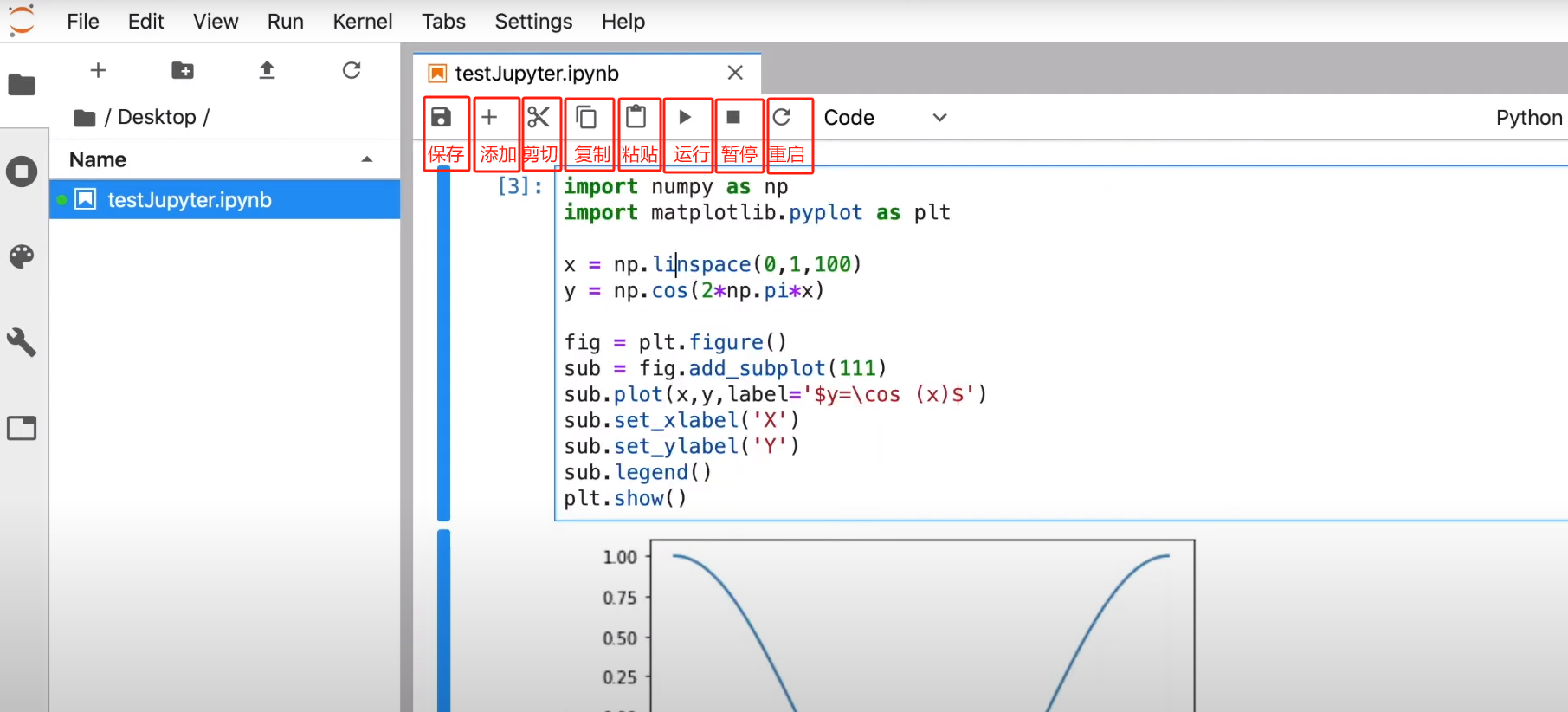This screenshot has height=712, width=1568.
Task: Cut the selected cell with scissors
Action: coord(539,117)
